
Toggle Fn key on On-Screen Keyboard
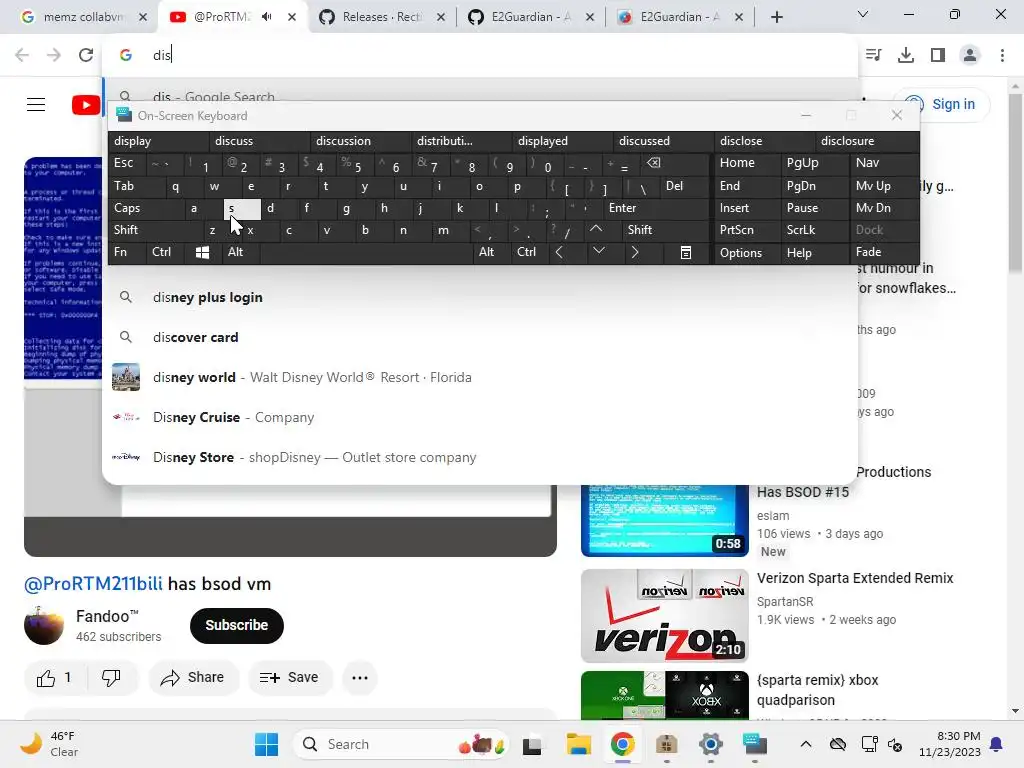(x=127, y=252)
